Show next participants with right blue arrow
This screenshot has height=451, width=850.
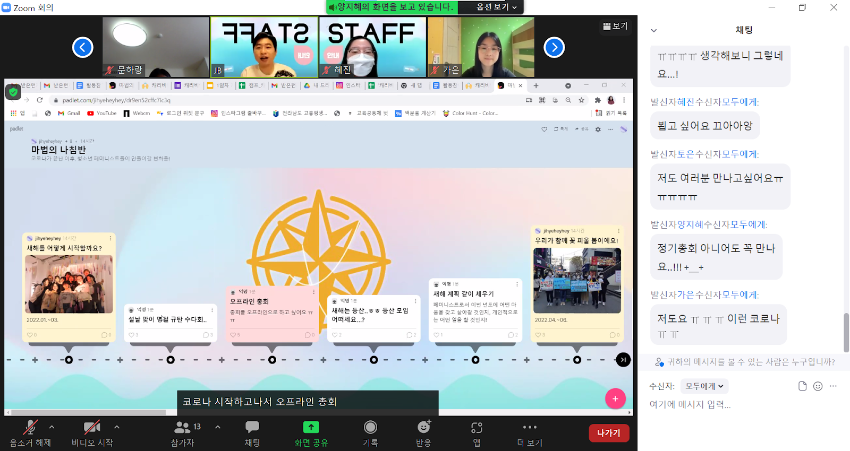554,47
